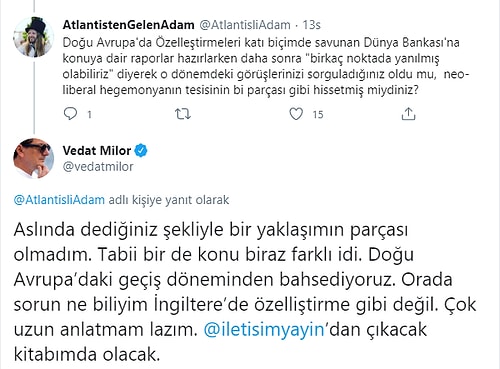The width and height of the screenshot is (500, 369).
Task: Click the original tweet text about Dünya Bankası
Action: (x=266, y=66)
